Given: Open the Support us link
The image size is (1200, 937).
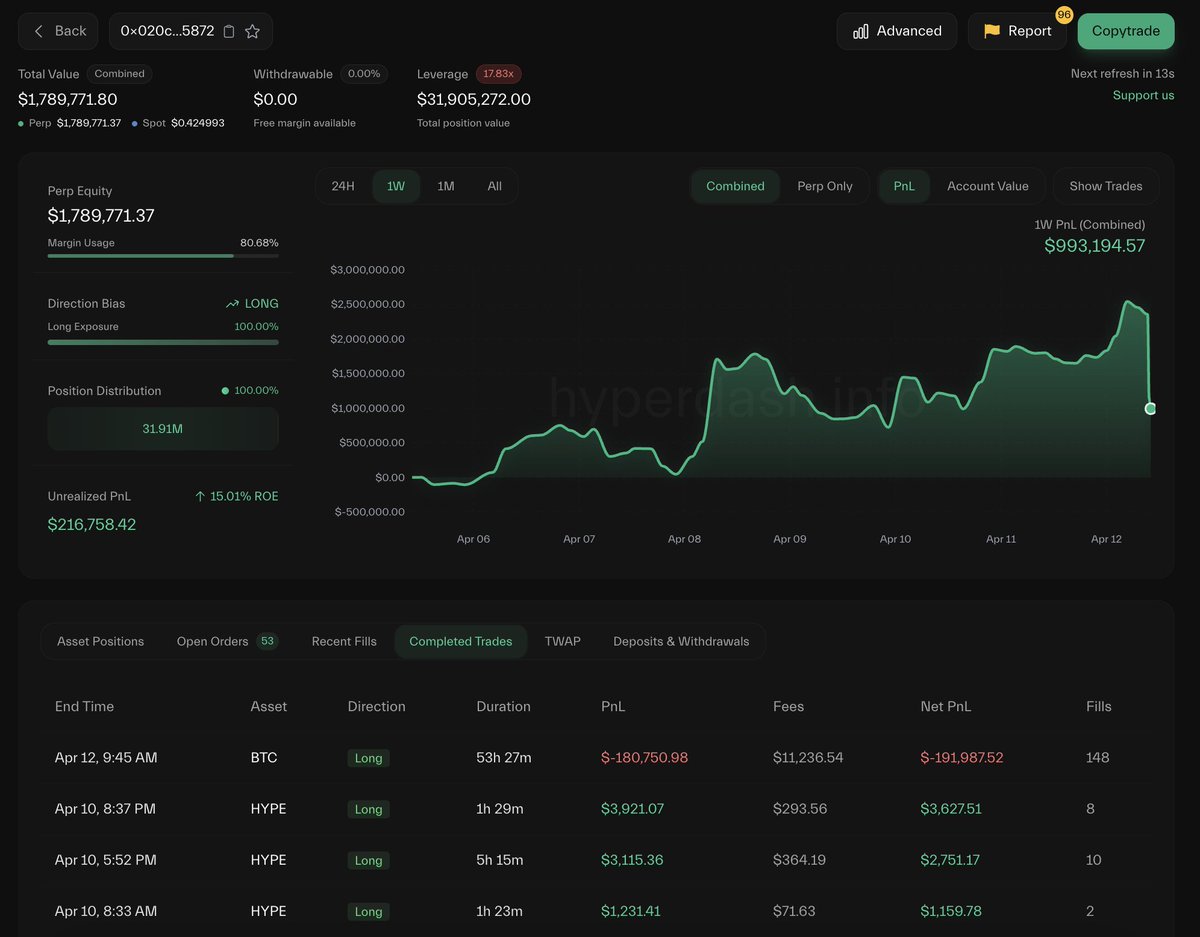Looking at the screenshot, I should point(1143,95).
